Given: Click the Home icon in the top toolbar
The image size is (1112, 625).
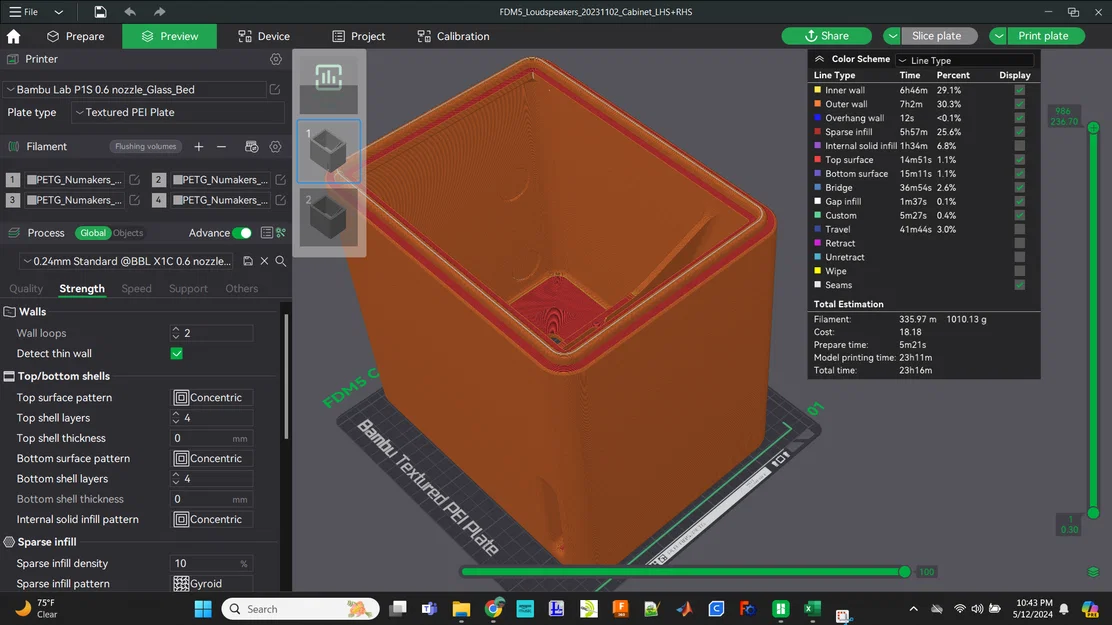Looking at the screenshot, I should 12,35.
